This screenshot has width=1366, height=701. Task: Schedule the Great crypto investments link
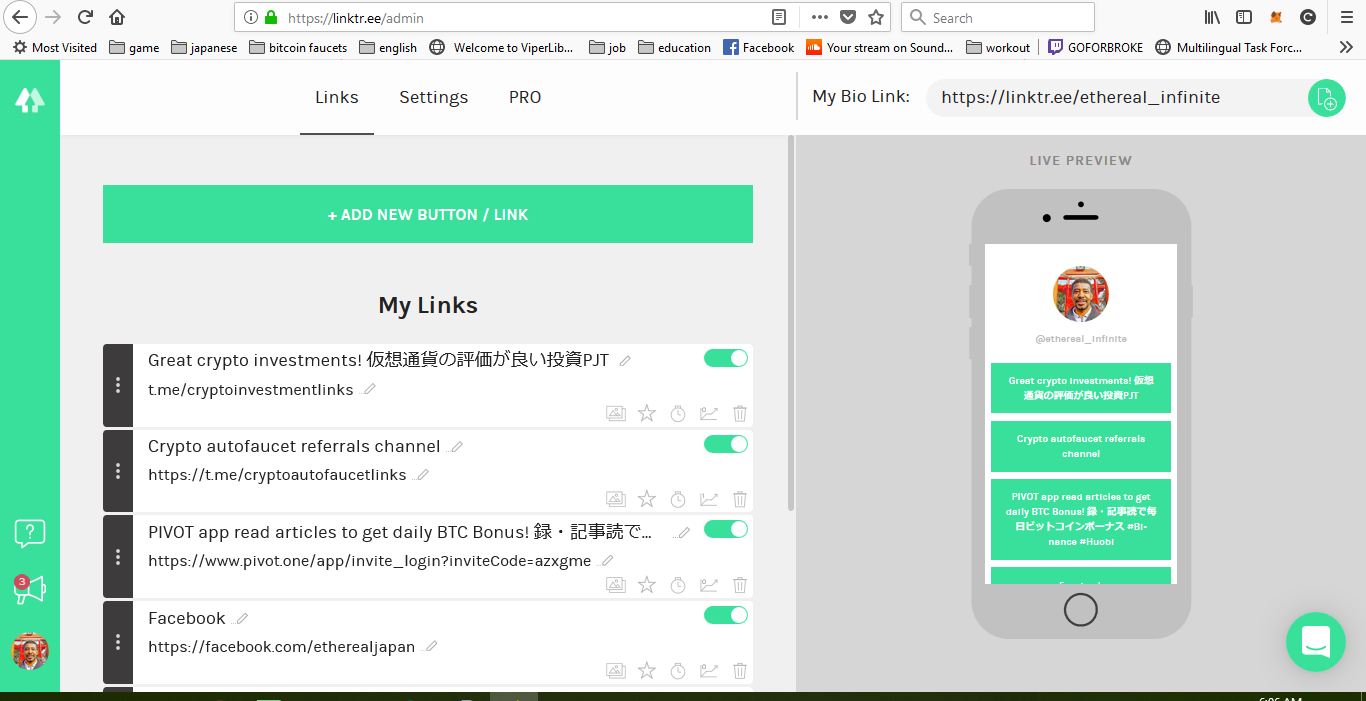(678, 413)
